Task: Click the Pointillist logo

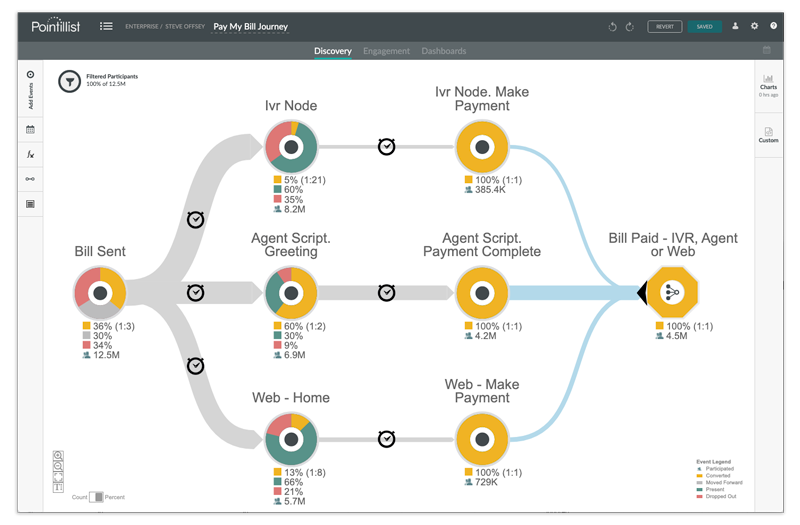Action: pyautogui.click(x=56, y=26)
